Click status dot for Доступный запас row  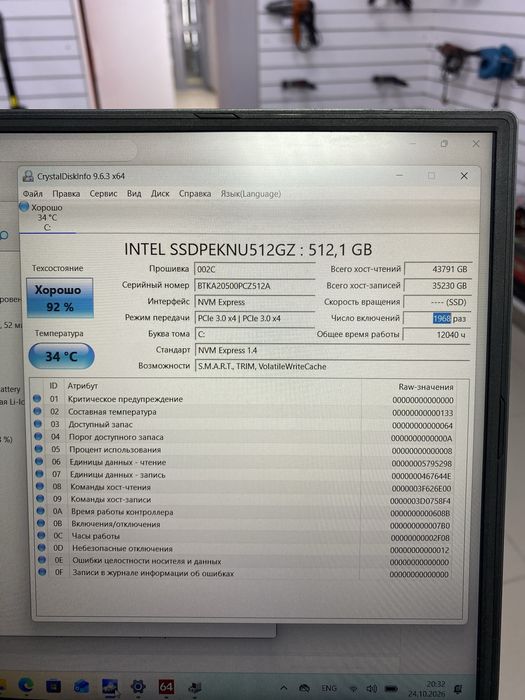pos(38,424)
